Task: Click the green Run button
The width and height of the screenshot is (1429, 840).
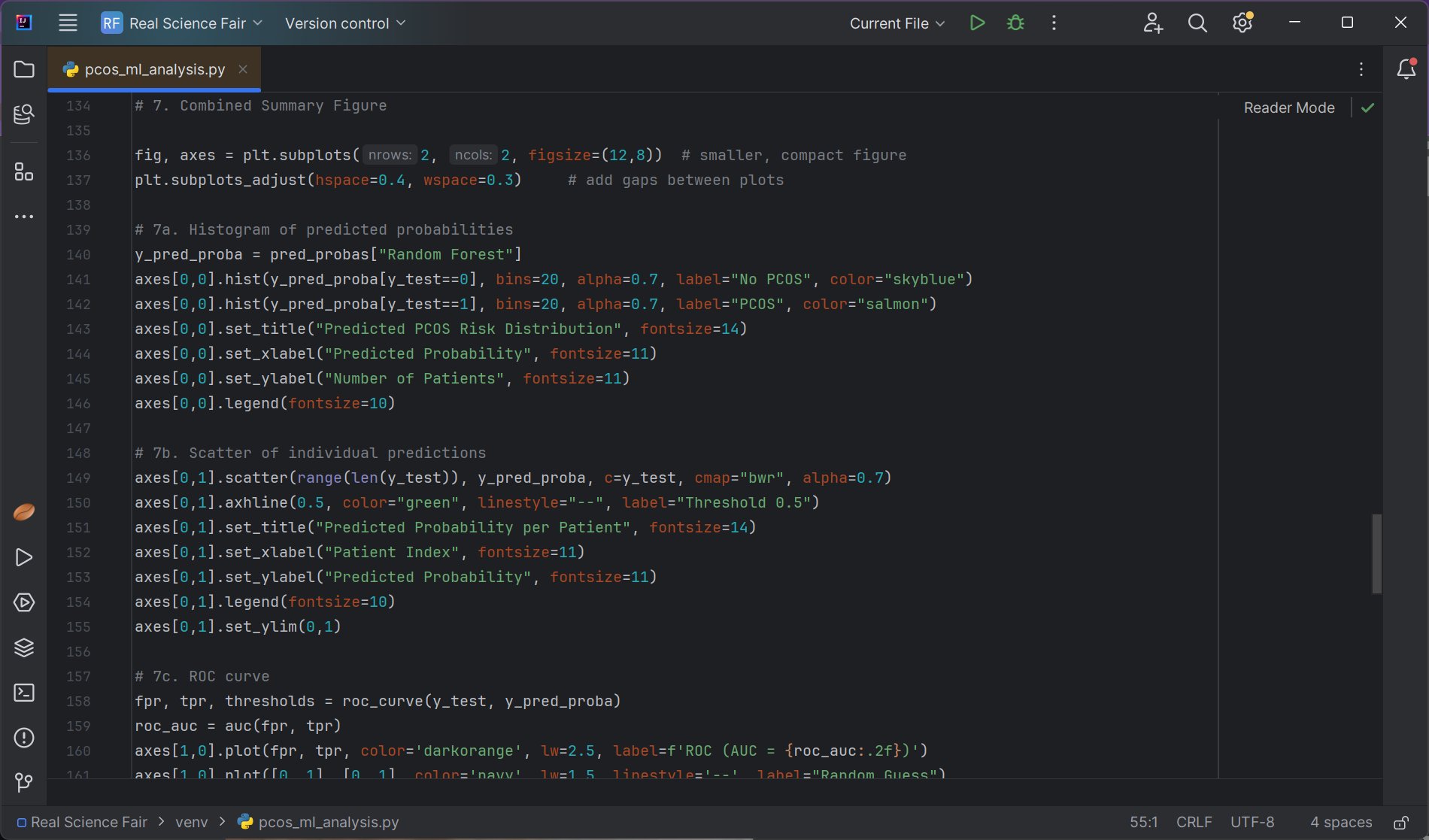Action: (x=977, y=23)
